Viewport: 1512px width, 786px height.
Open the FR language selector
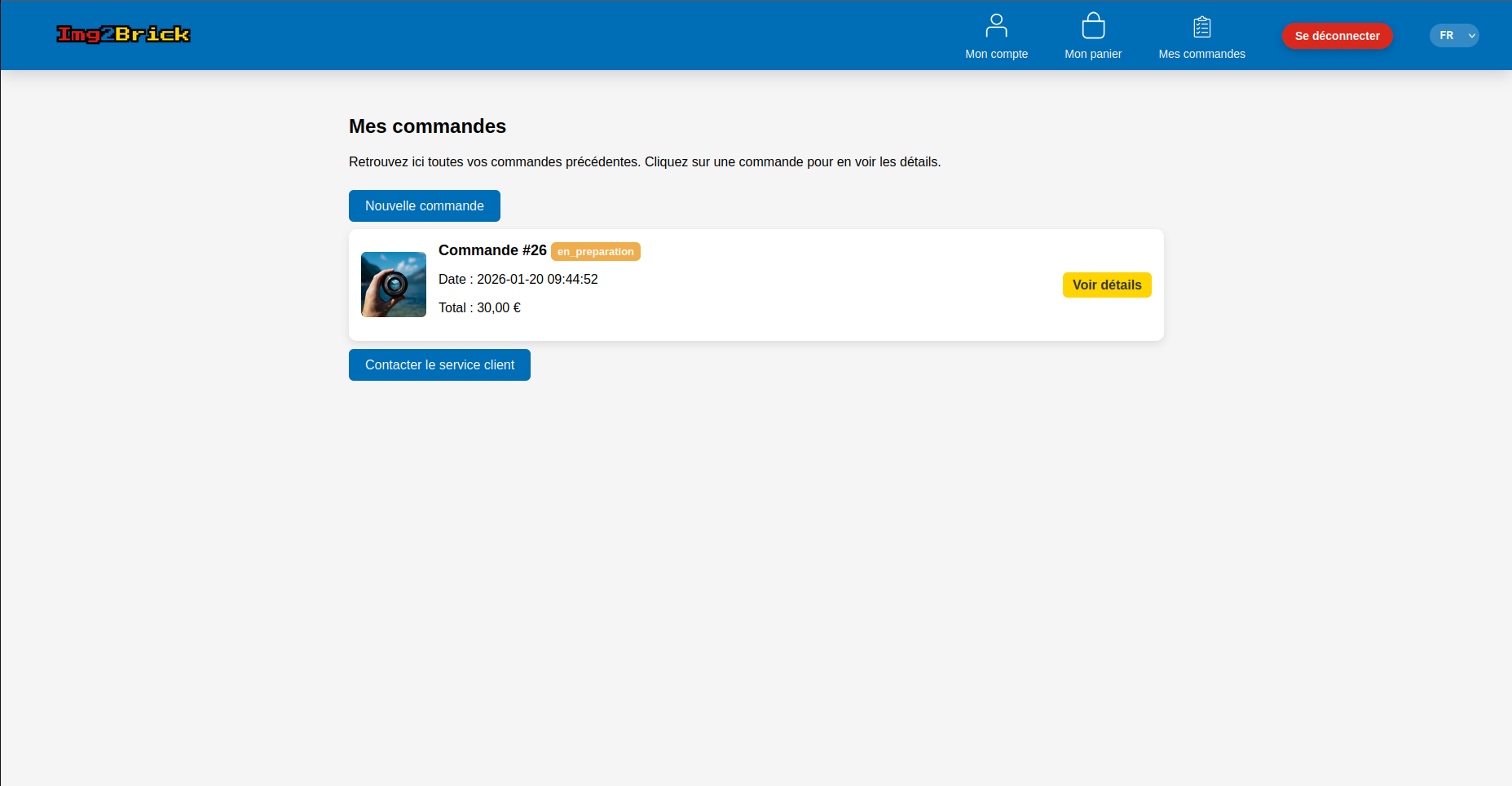1448,36
